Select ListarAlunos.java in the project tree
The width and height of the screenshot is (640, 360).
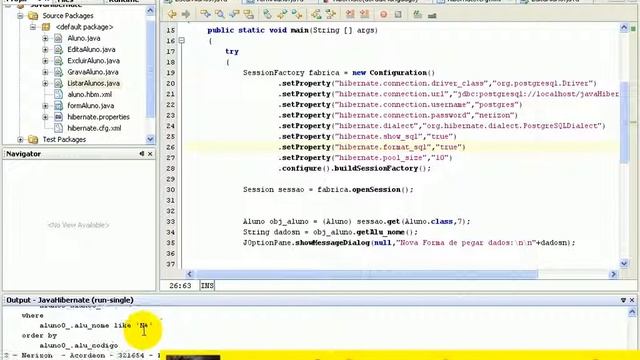click(x=93, y=83)
